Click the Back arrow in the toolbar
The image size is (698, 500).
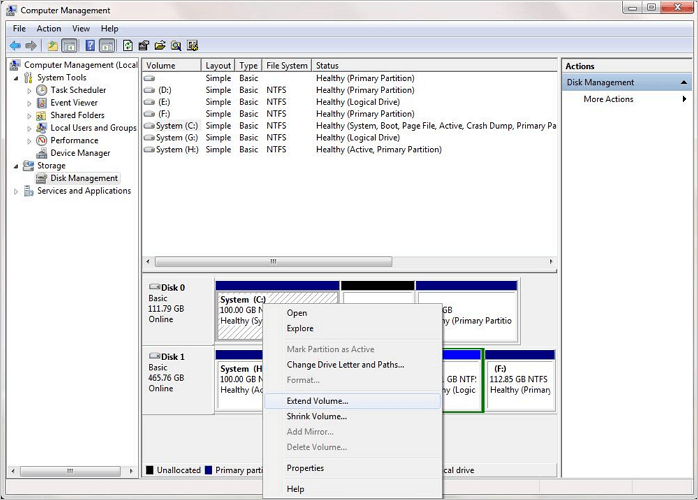click(x=15, y=46)
